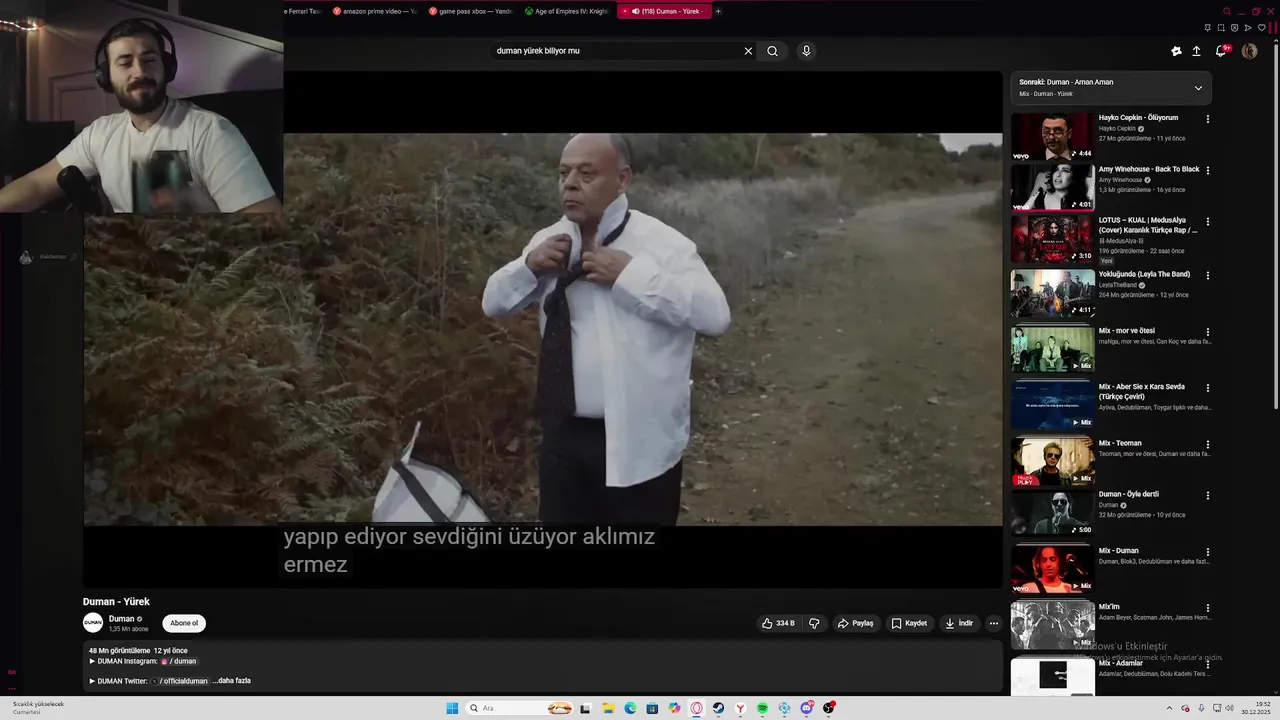Screen dimensions: 1280x720
Task: Open Spotify from the taskbar
Action: pos(762,708)
